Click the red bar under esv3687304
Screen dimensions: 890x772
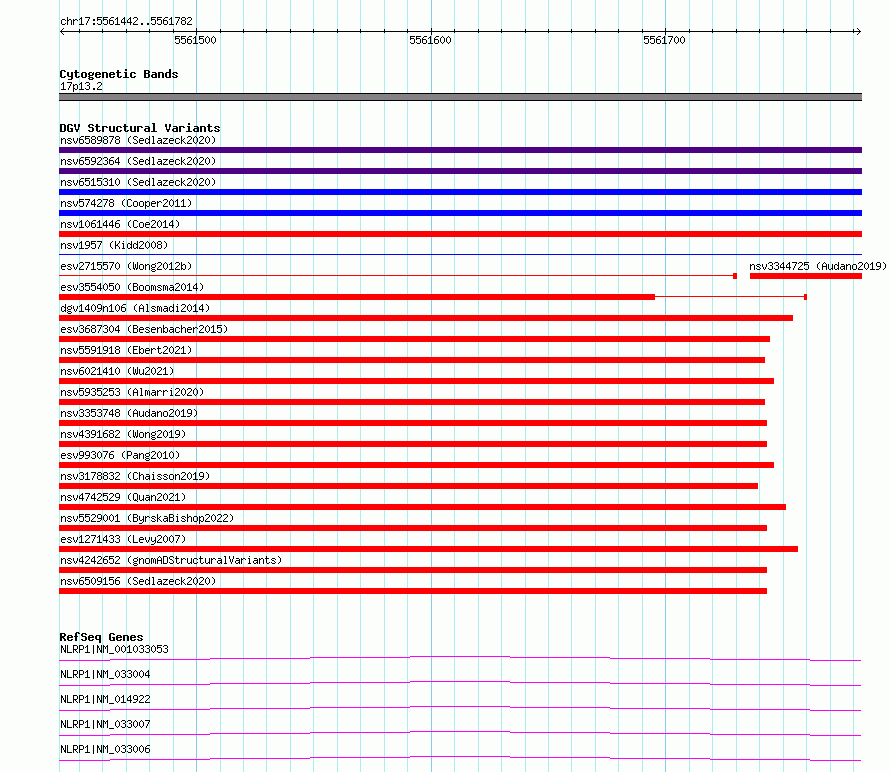(x=414, y=339)
